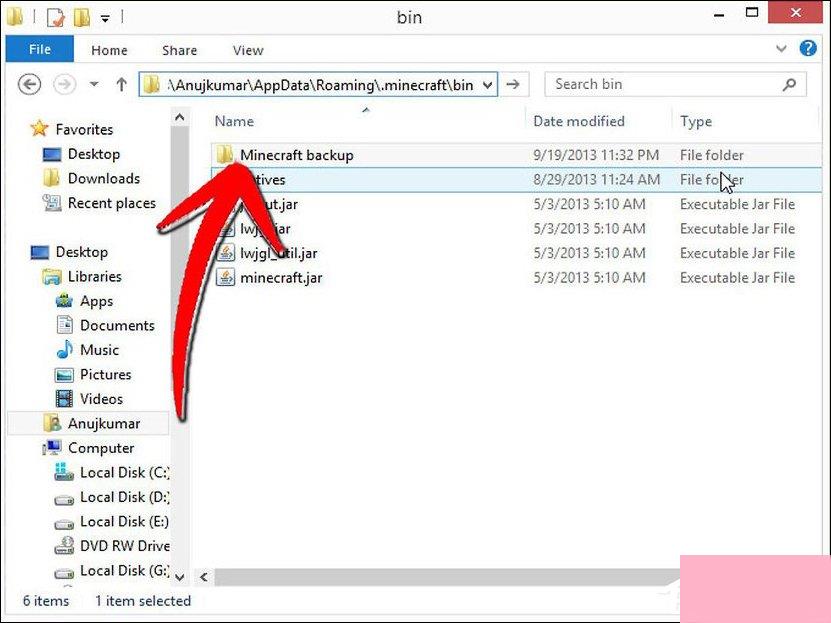The image size is (831, 623).
Task: Open the Pictures library
Action: coord(105,374)
